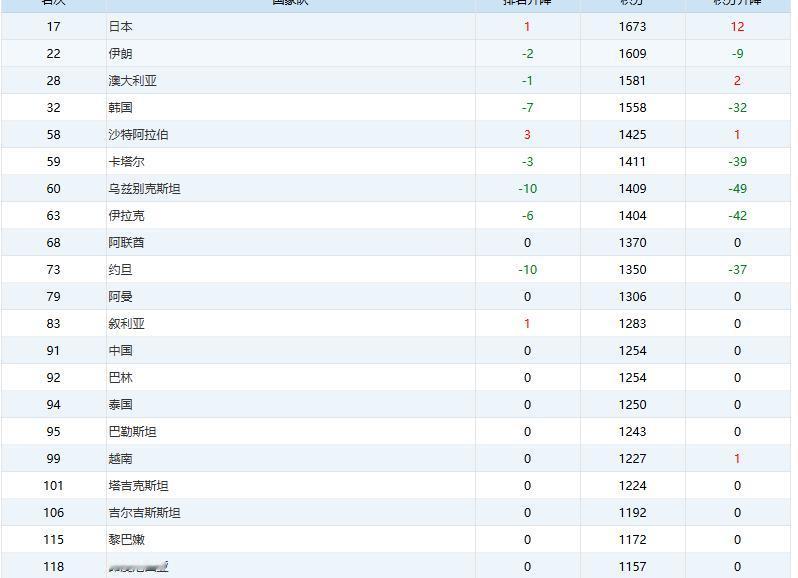Select points value 1192 for 吉尔吉斯斯坦
798x578 pixels.
pos(633,513)
